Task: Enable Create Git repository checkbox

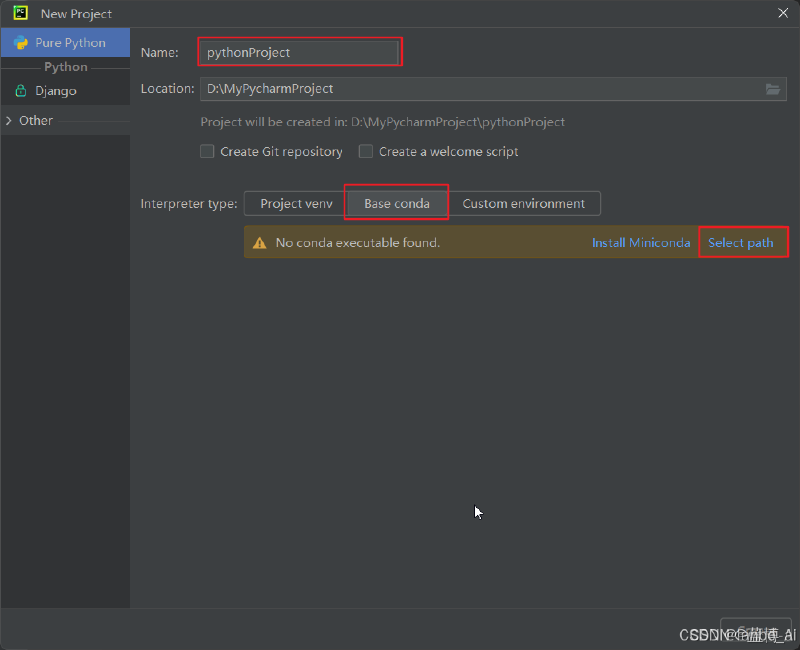Action: pyautogui.click(x=207, y=152)
